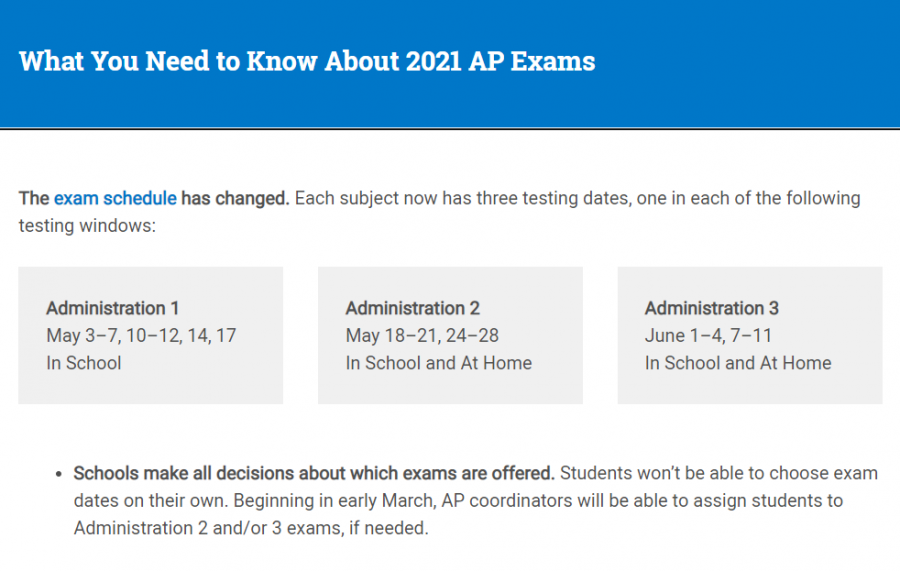Viewport: 900px width, 571px height.
Task: Select the Administration 3 card
Action: pyautogui.click(x=750, y=335)
